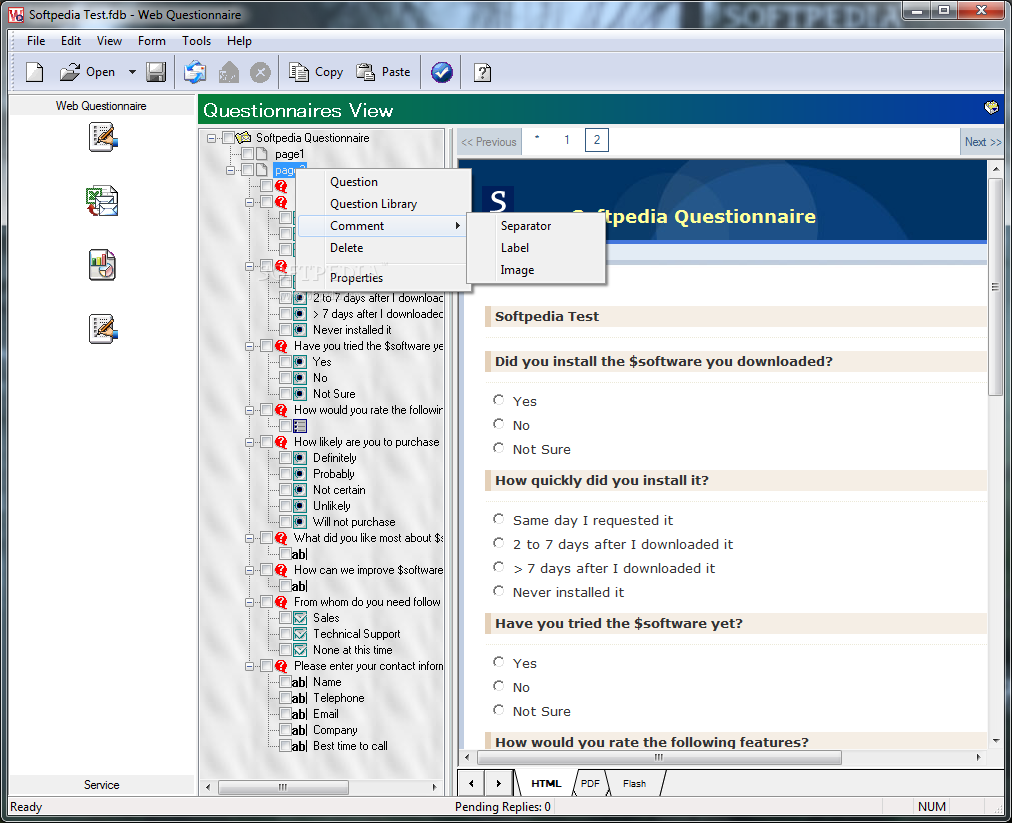
Task: Click the Save floppy disk icon
Action: [156, 72]
